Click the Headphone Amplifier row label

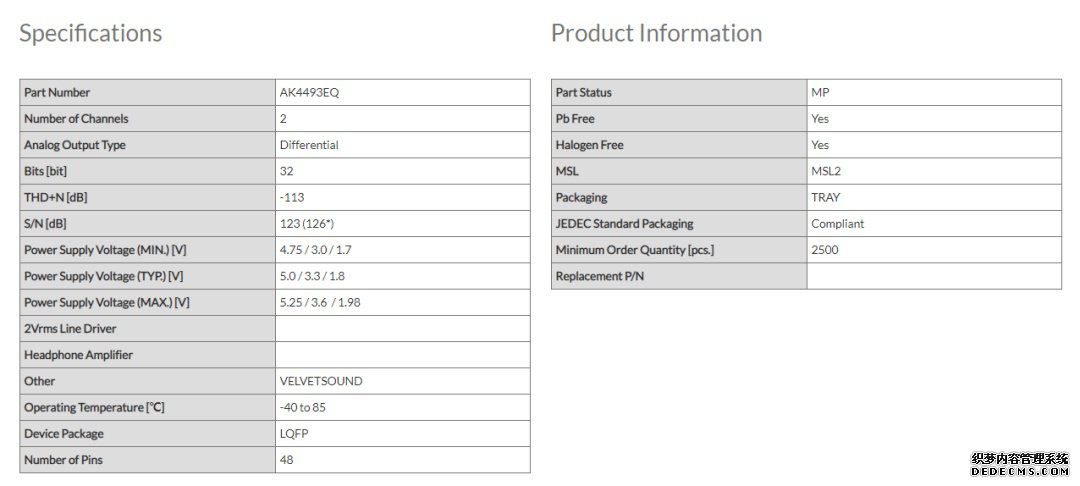(78, 355)
